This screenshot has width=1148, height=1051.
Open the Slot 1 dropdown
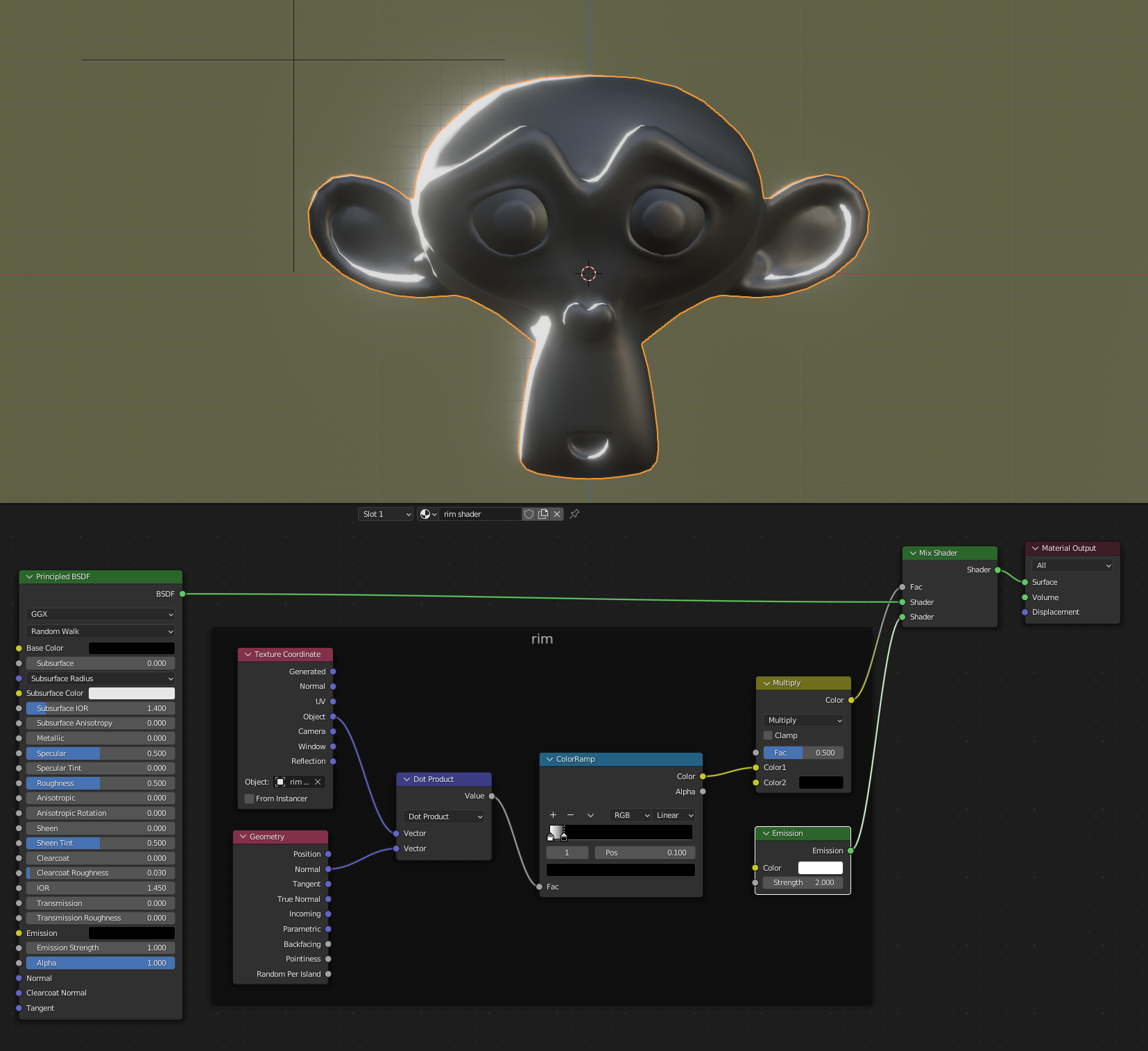click(x=386, y=514)
